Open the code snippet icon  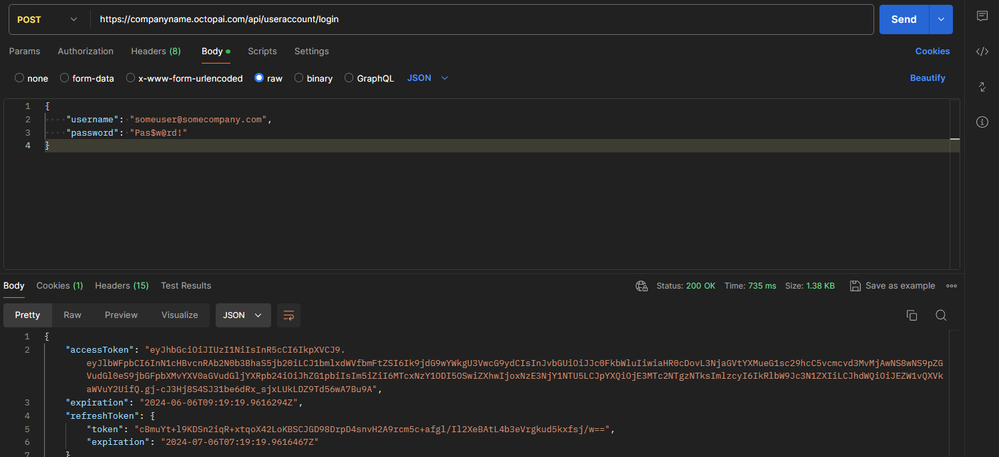tap(981, 52)
